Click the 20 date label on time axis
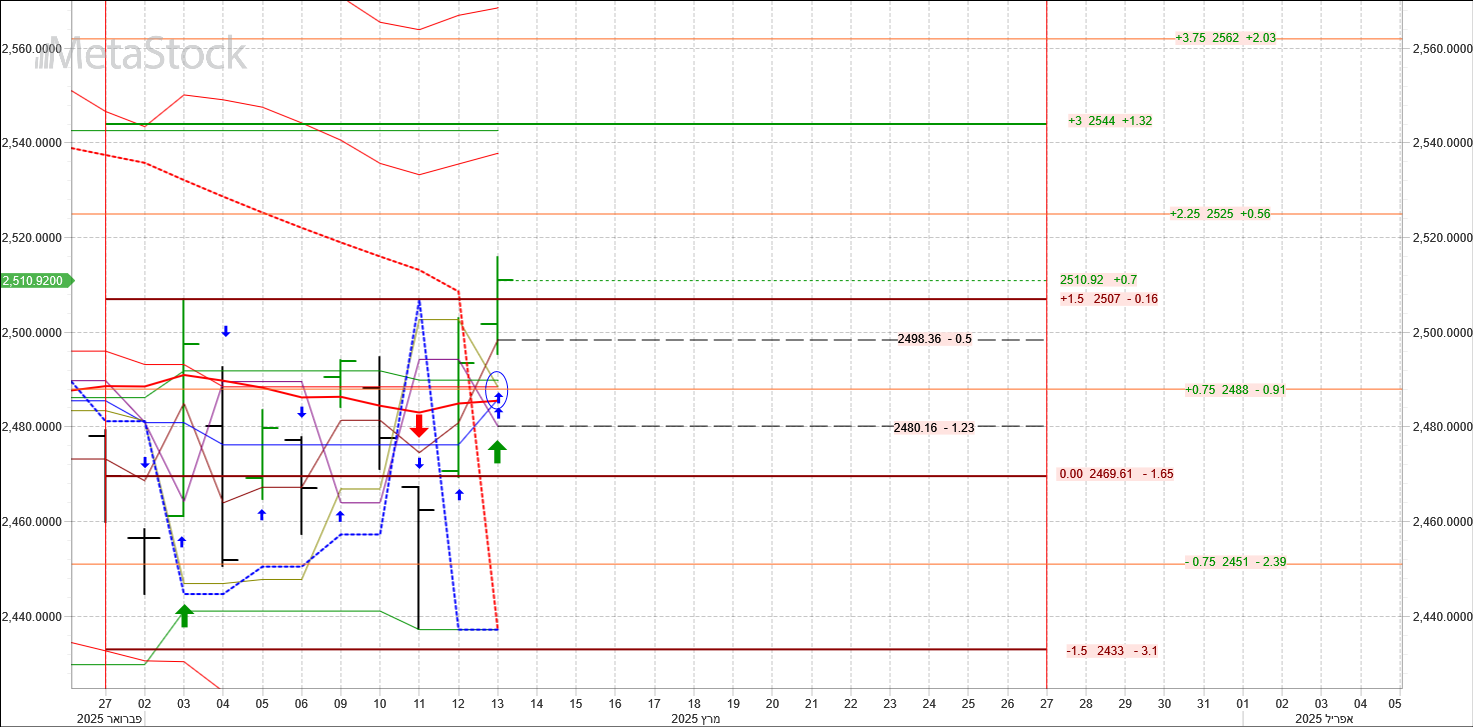Image resolution: width=1473 pixels, height=727 pixels. tap(772, 704)
